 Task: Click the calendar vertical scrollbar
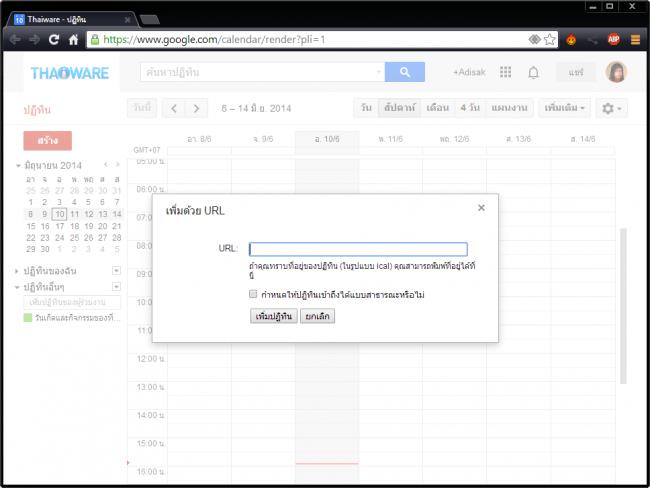pyautogui.click(x=623, y=306)
